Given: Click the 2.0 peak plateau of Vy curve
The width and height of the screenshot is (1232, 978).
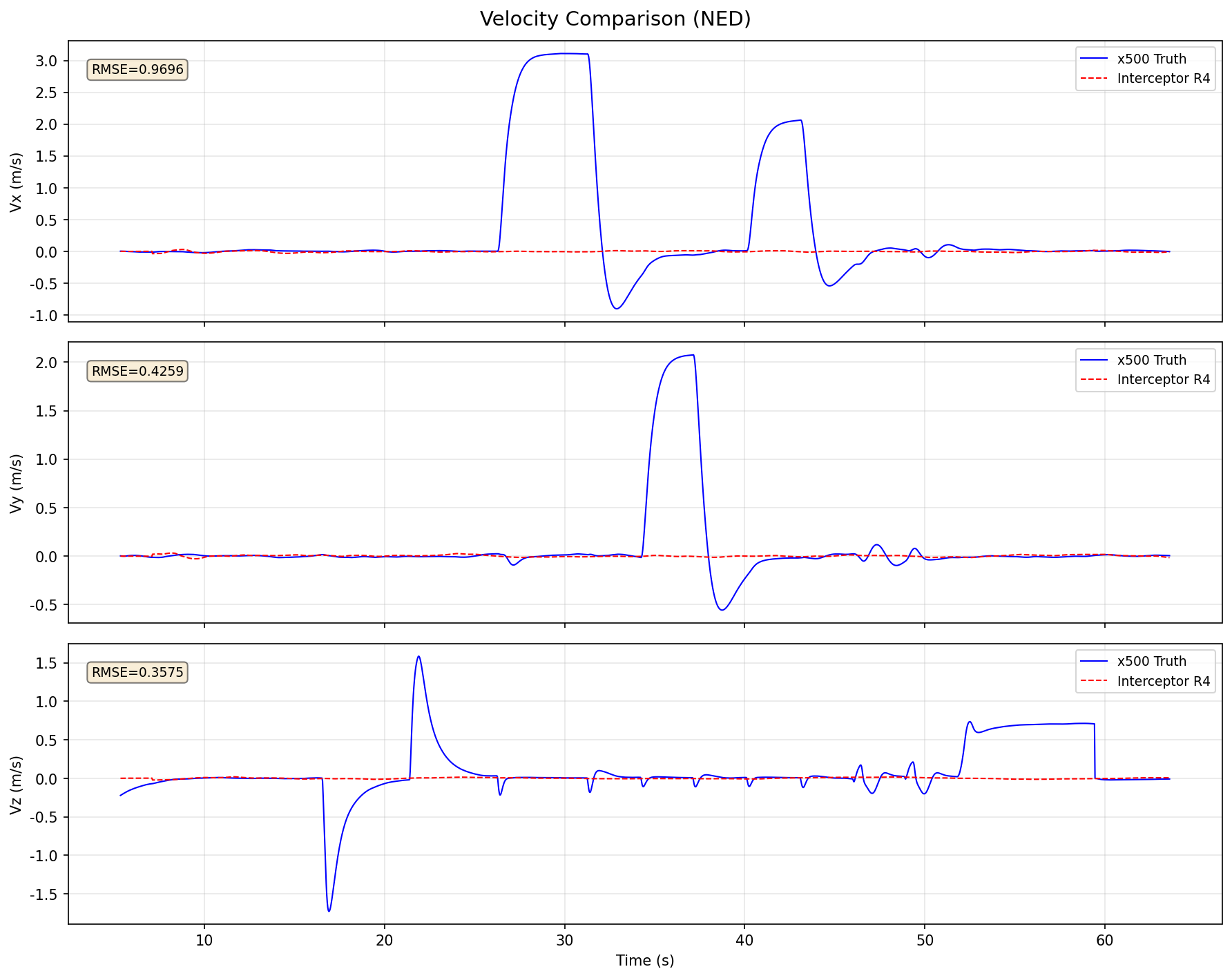Looking at the screenshot, I should coord(682,356).
